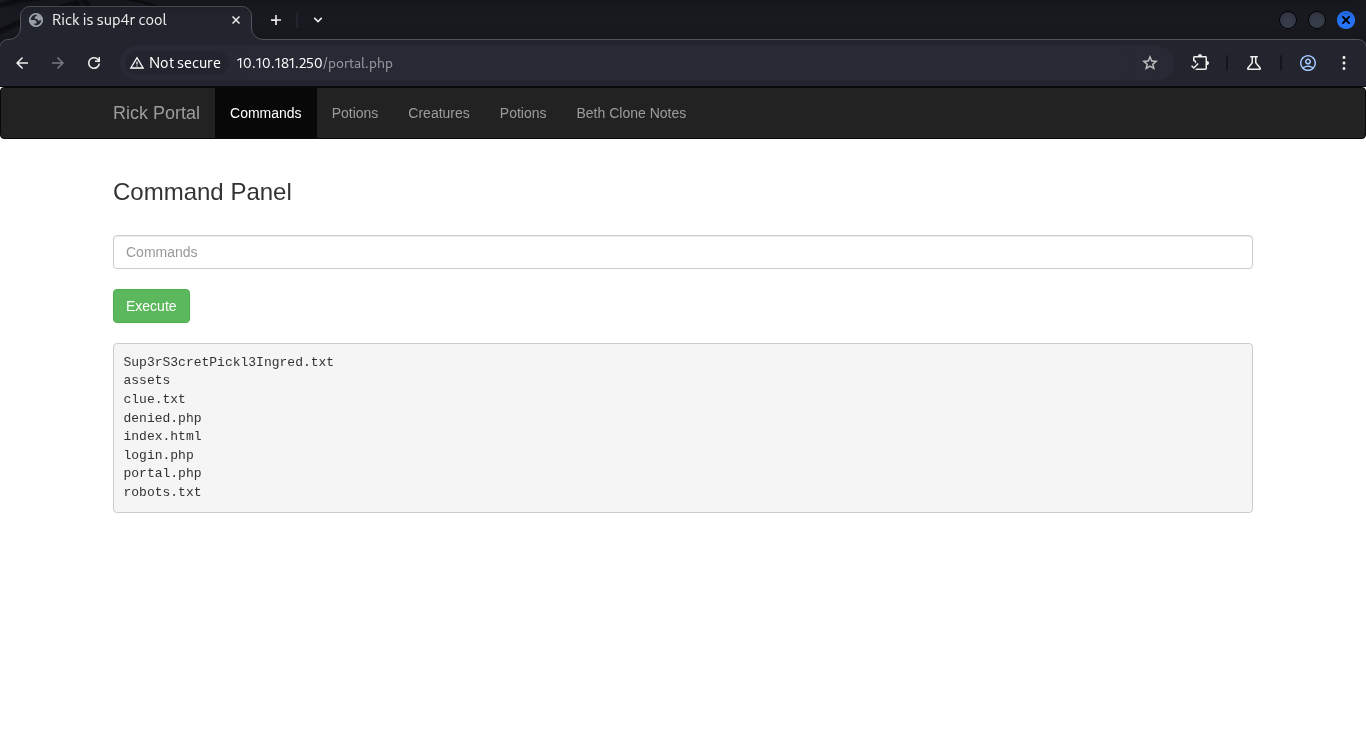
Task: Go to the Creatures nav item
Action: [x=438, y=113]
